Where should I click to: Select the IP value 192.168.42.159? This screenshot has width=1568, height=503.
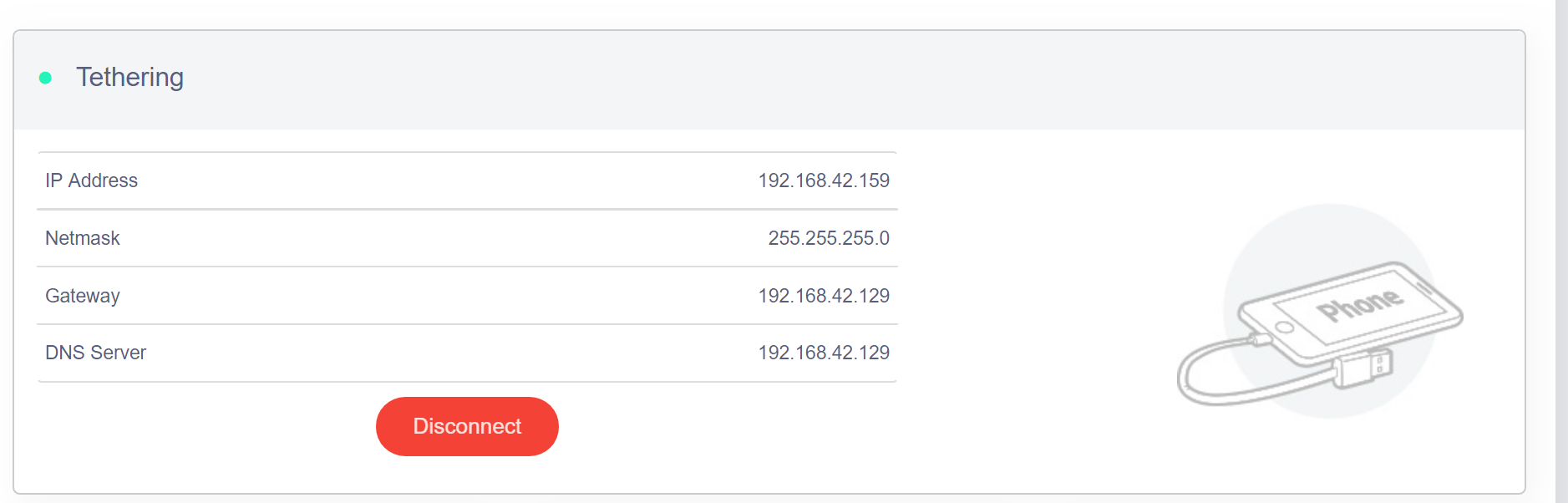click(823, 180)
